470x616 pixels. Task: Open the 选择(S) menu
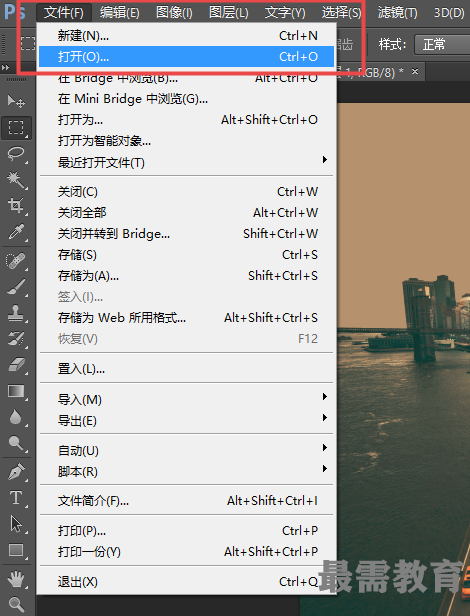coord(341,13)
